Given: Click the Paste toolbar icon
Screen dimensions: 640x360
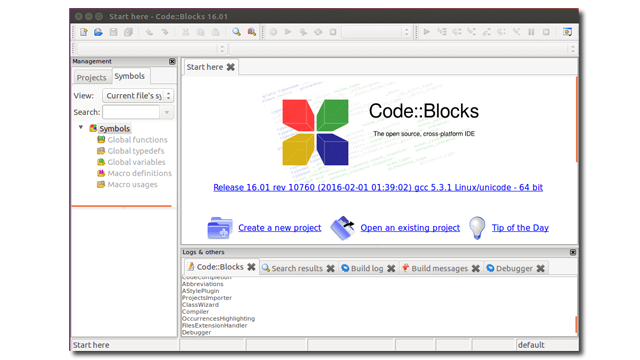Looking at the screenshot, I should pos(216,32).
